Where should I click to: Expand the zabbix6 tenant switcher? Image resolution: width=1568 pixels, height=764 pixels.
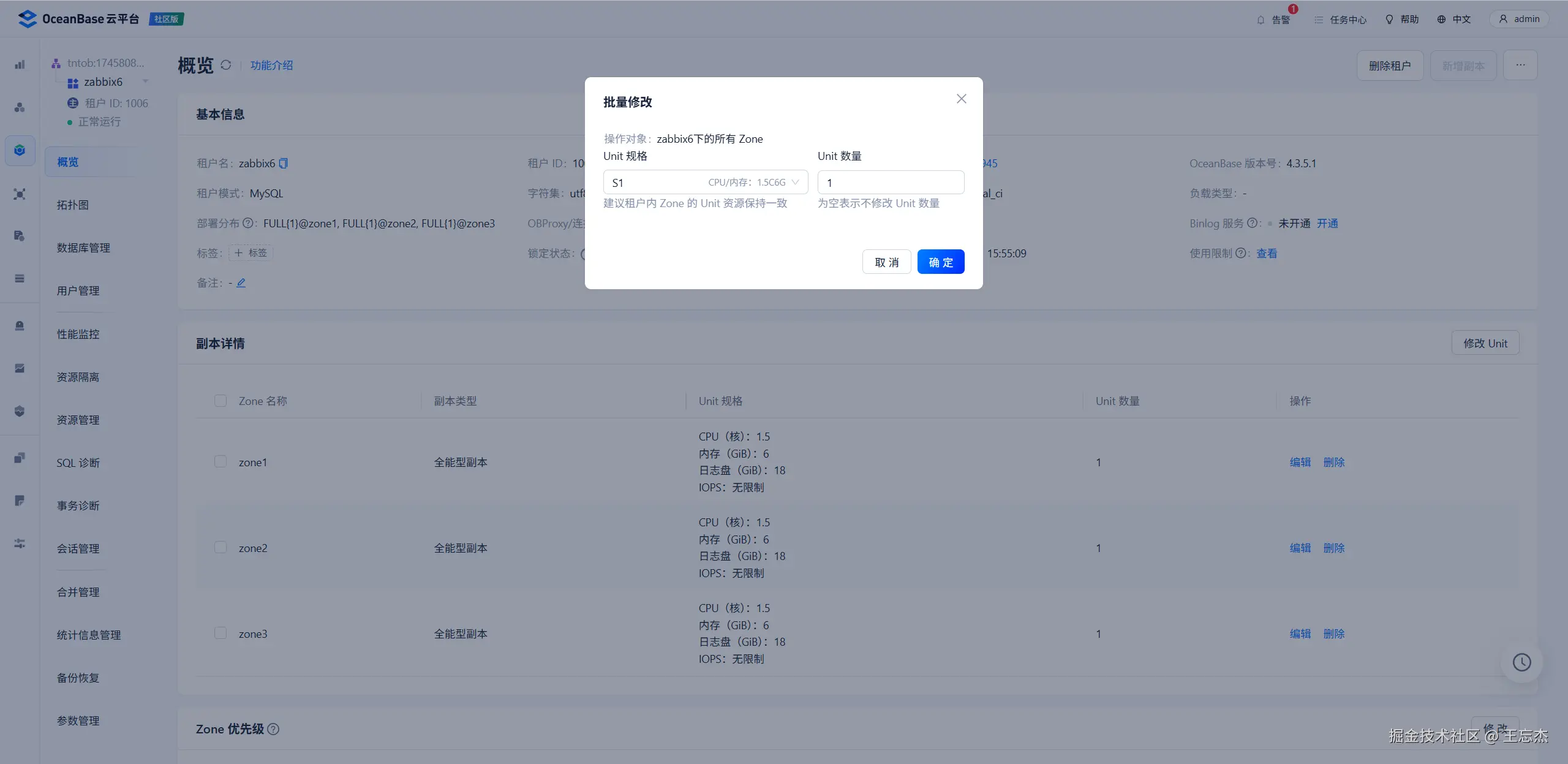click(146, 81)
